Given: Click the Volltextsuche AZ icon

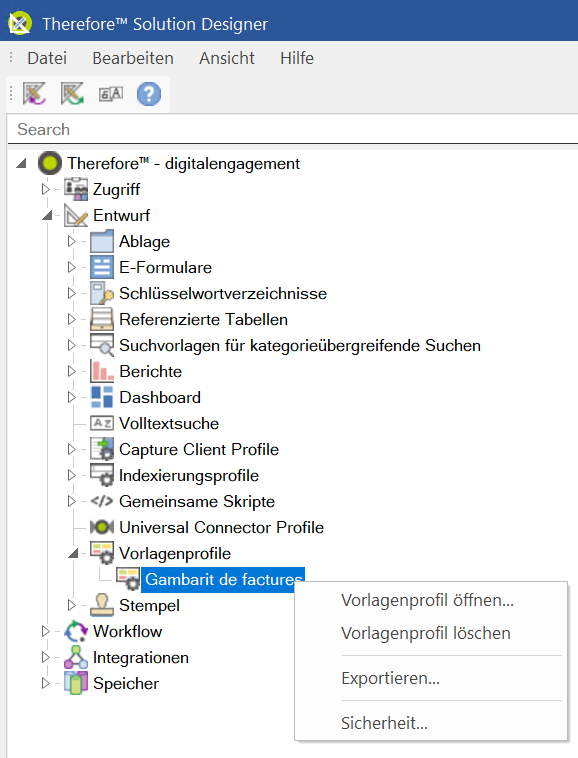Looking at the screenshot, I should point(102,423).
